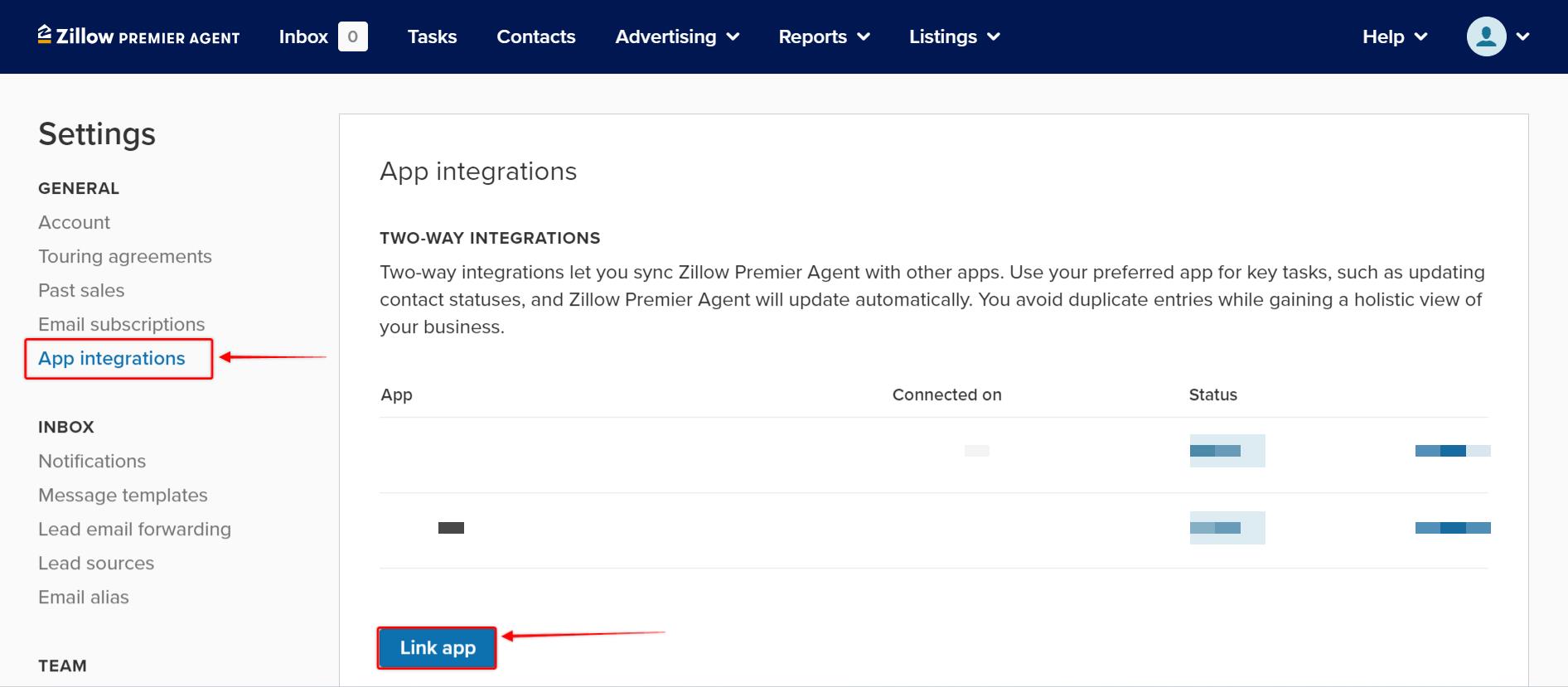This screenshot has height=687, width=1568.
Task: Click the Inbox unread count badge
Action: point(352,36)
